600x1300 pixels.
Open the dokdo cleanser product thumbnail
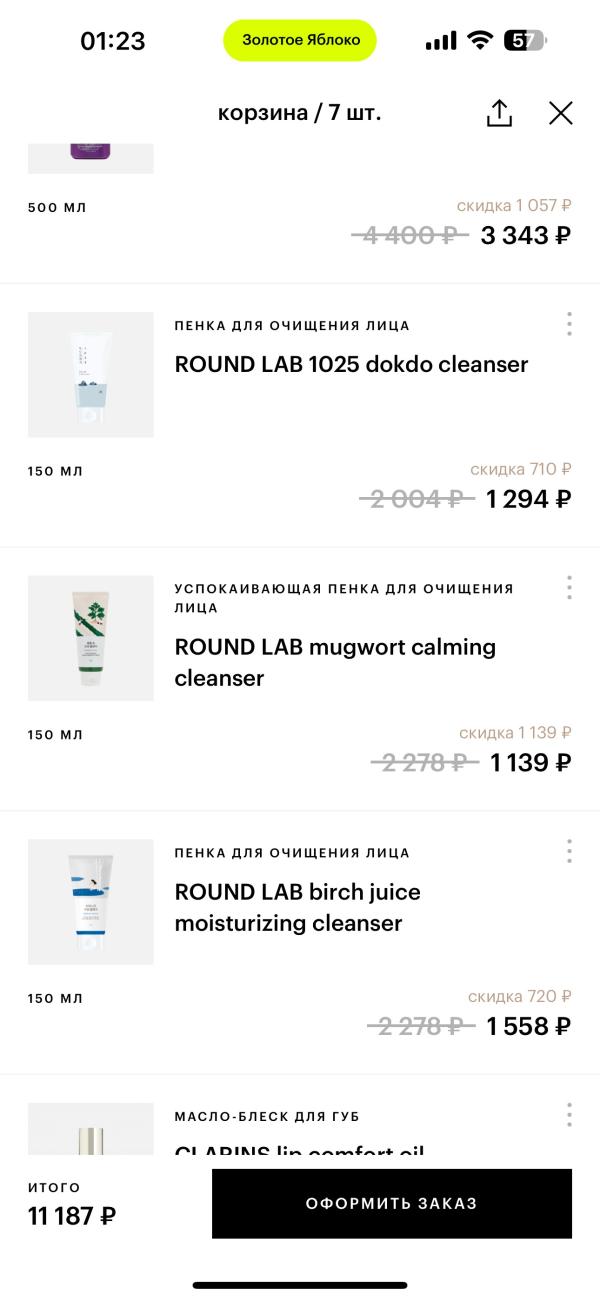[91, 374]
